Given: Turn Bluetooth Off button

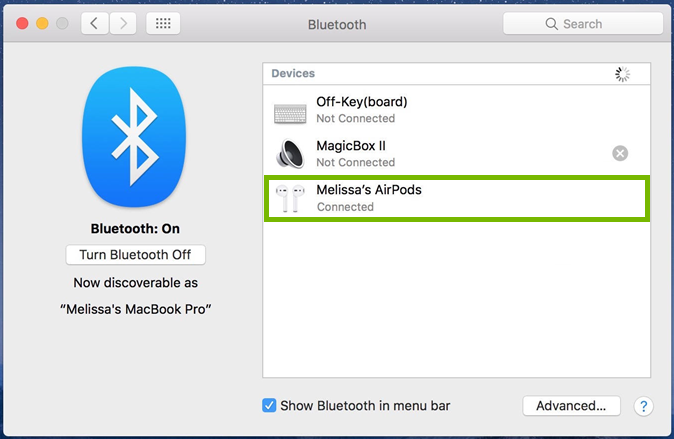Looking at the screenshot, I should click(135, 255).
